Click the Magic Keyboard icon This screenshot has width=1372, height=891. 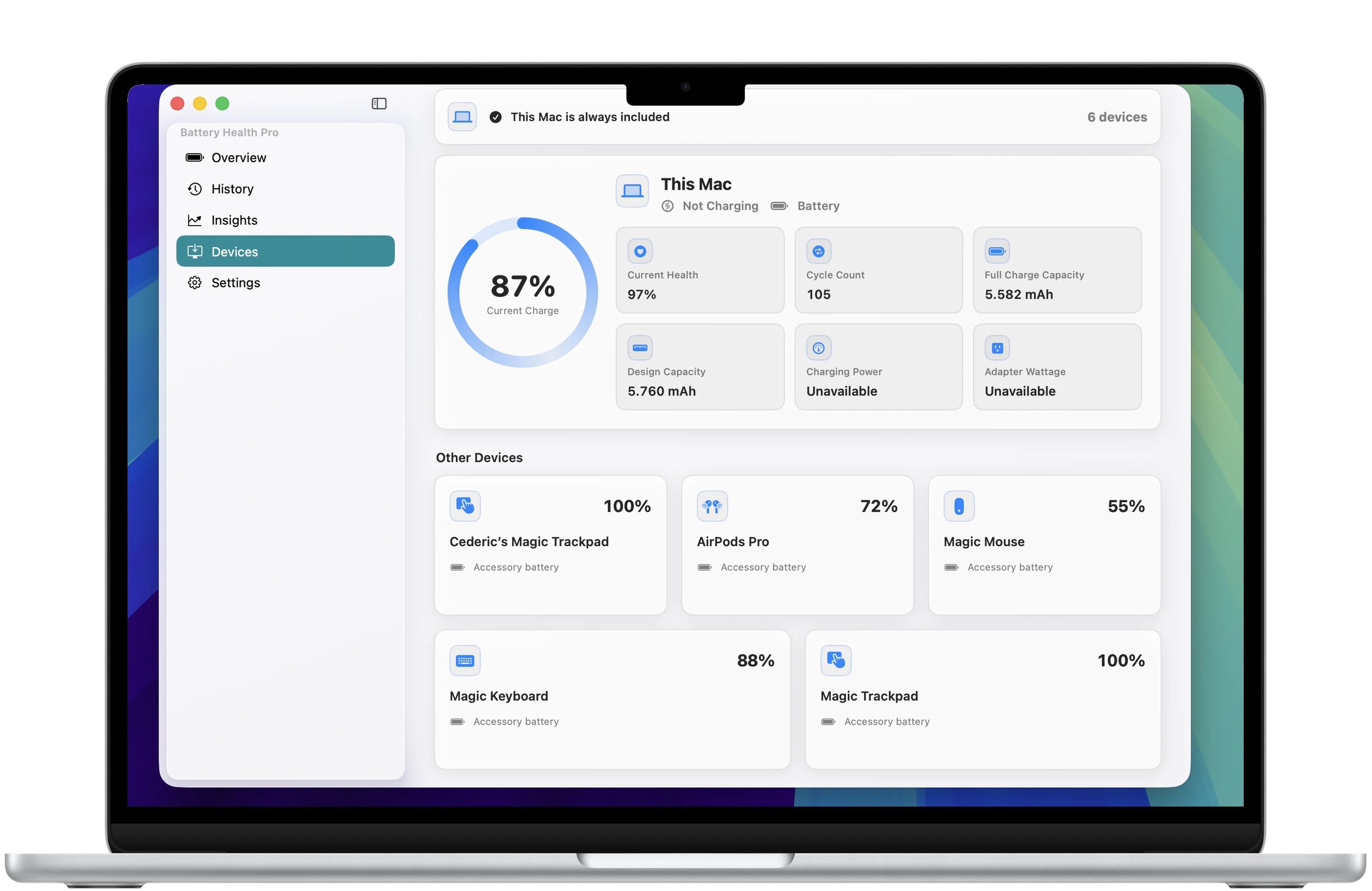pos(465,661)
